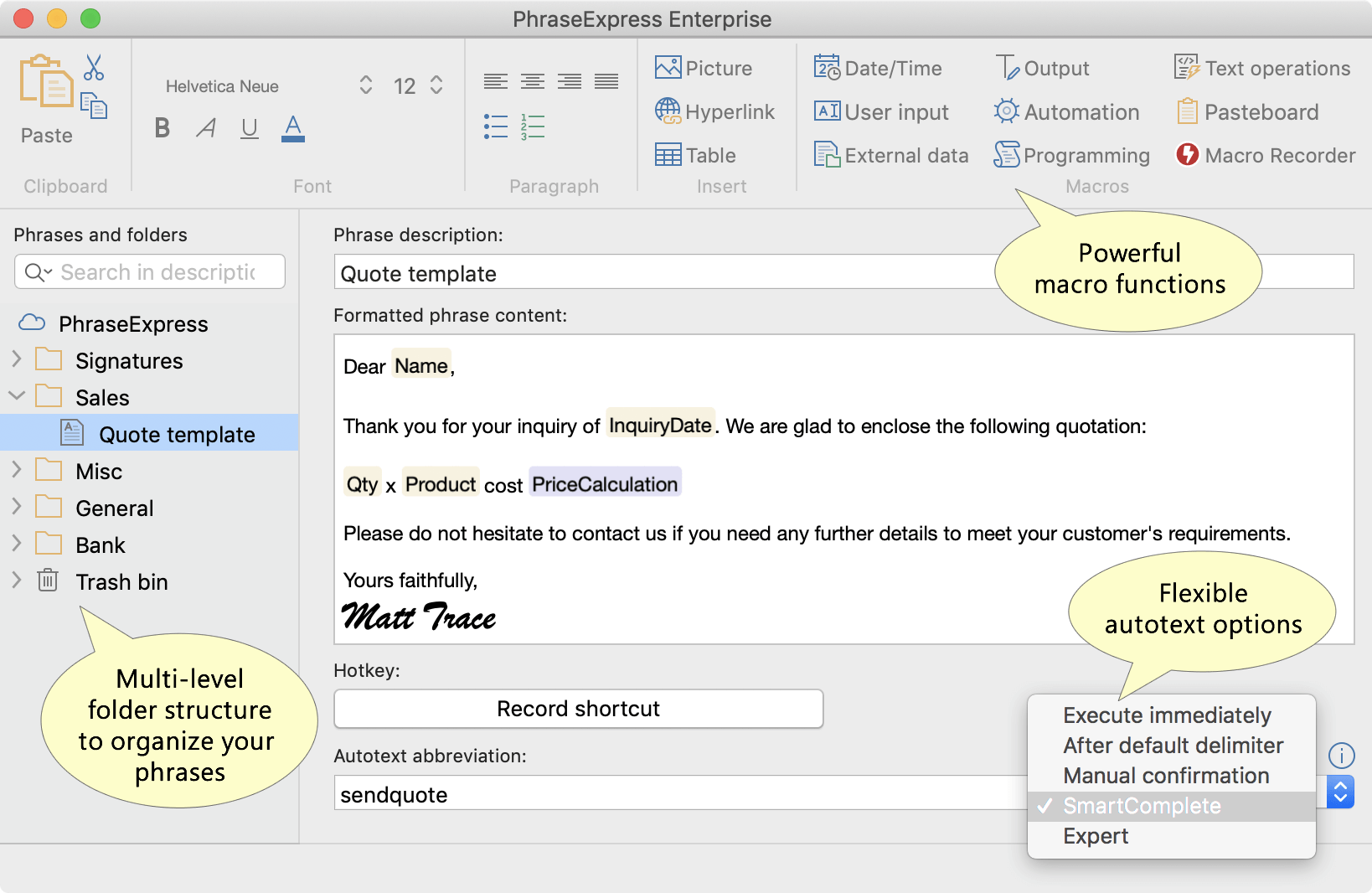Toggle underline formatting
Screen dimensions: 1372x893
click(250, 127)
